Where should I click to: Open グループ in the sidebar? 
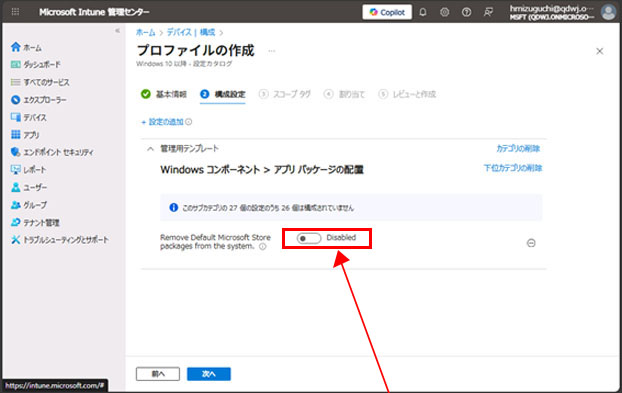click(29, 205)
